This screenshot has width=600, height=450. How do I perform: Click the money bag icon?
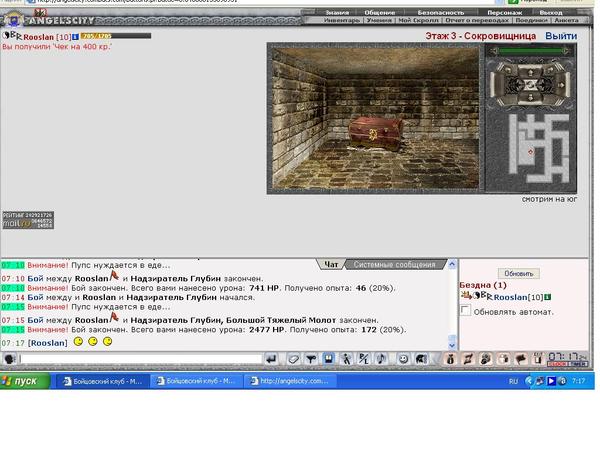(x=450, y=359)
